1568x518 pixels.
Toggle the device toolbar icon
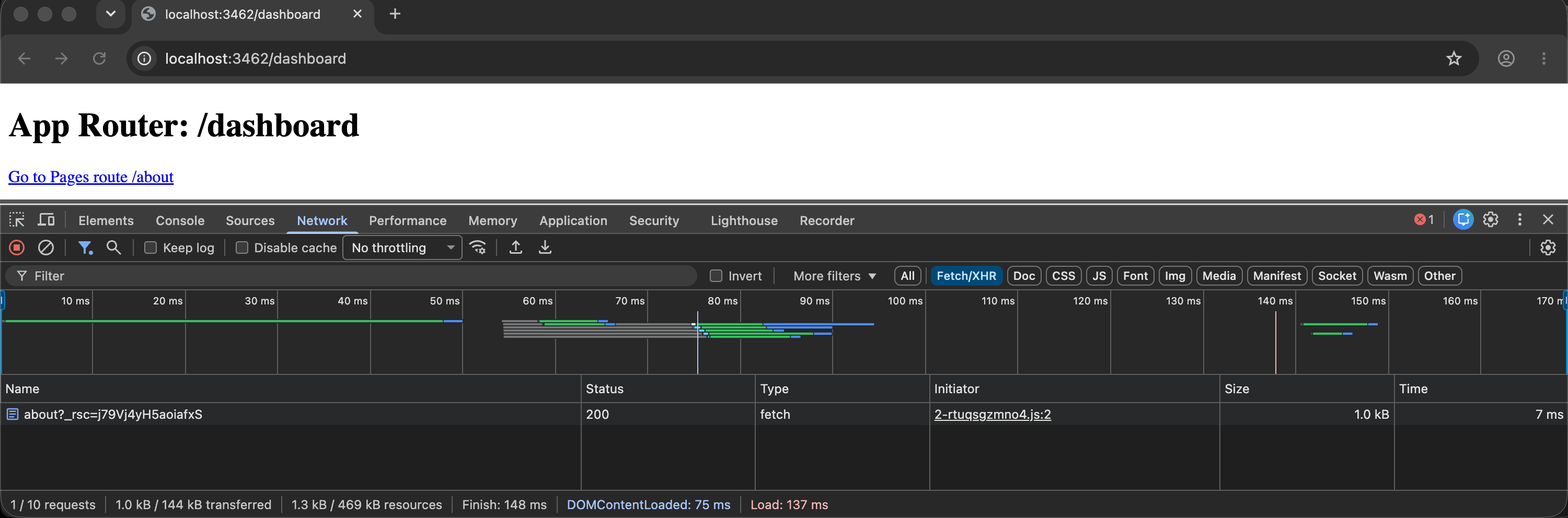(47, 219)
